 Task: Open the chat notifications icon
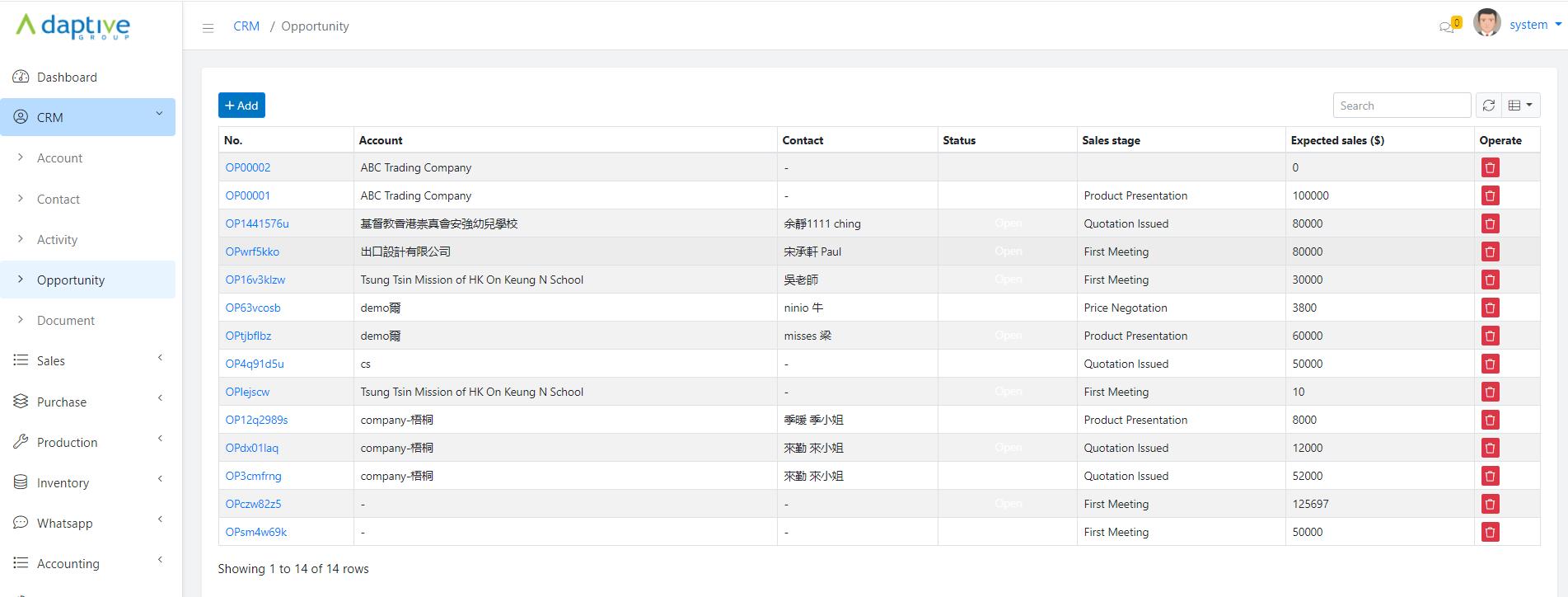(1447, 26)
